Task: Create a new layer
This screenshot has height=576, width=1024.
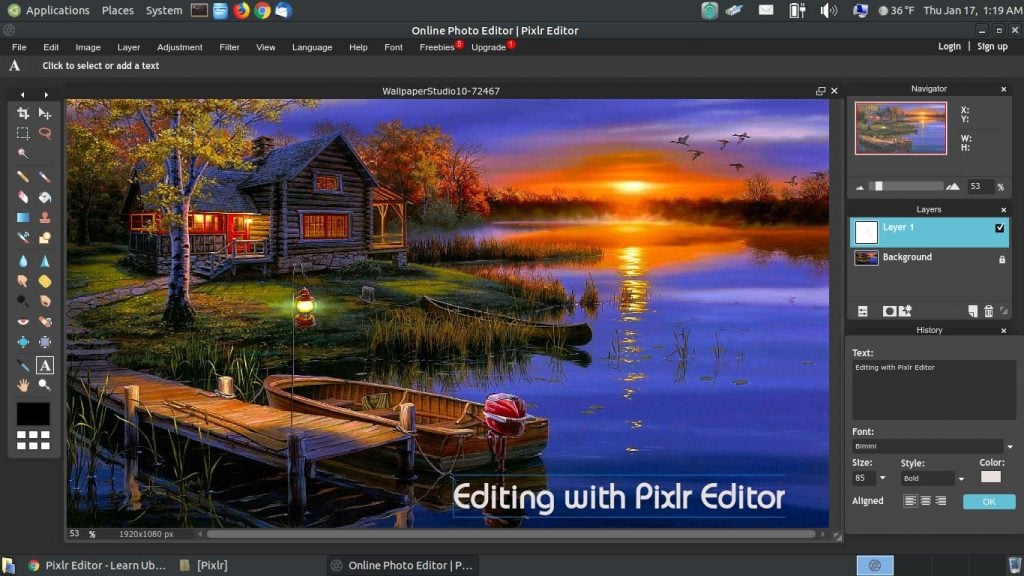Action: [x=972, y=312]
